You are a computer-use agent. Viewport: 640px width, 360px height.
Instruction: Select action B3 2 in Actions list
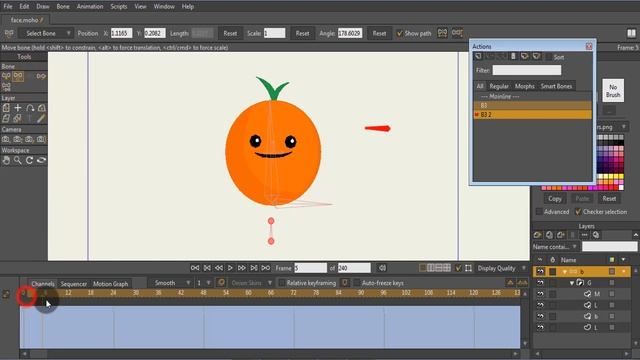(532, 115)
